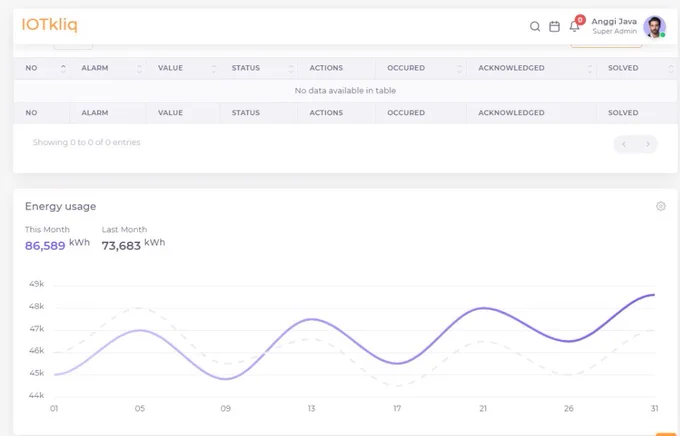Click This Month label
The width and height of the screenshot is (680, 436).
[x=47, y=229]
